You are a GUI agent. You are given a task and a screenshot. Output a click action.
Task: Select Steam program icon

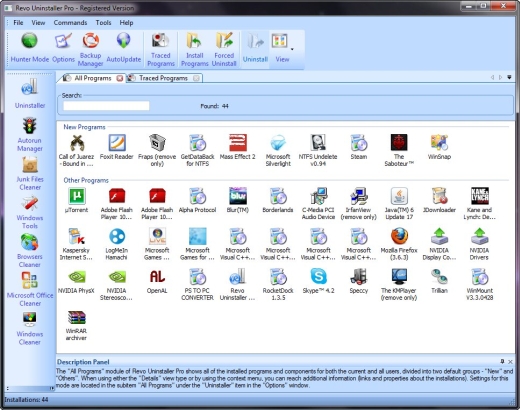coord(359,147)
